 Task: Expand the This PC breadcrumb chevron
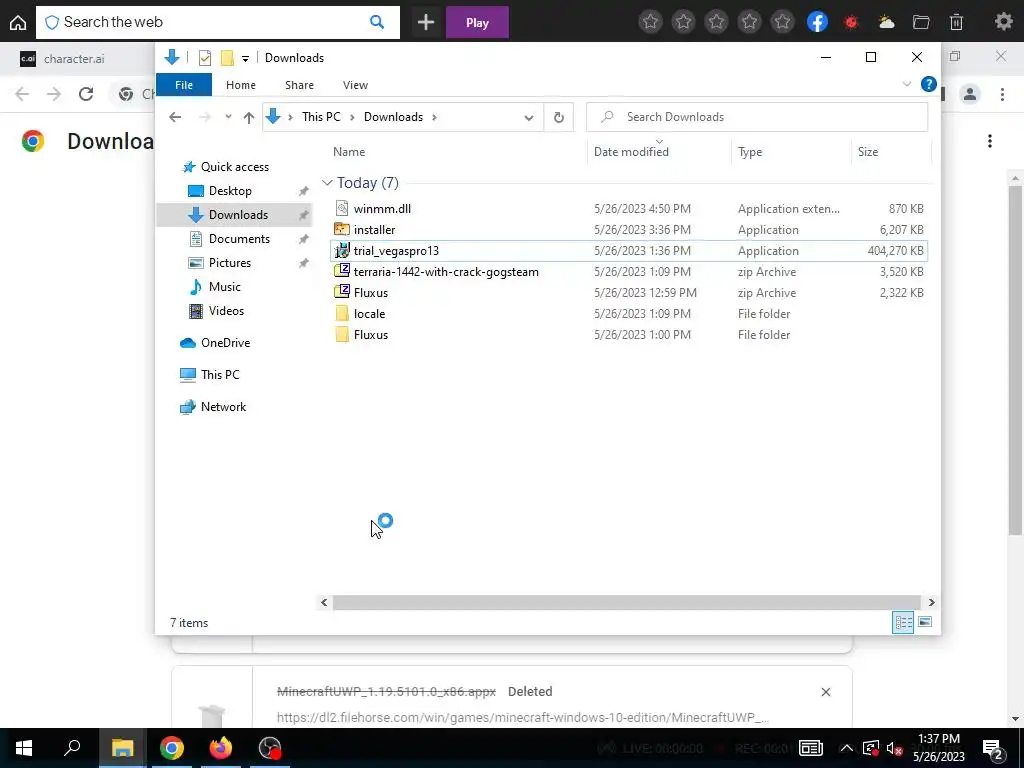pyautogui.click(x=352, y=117)
